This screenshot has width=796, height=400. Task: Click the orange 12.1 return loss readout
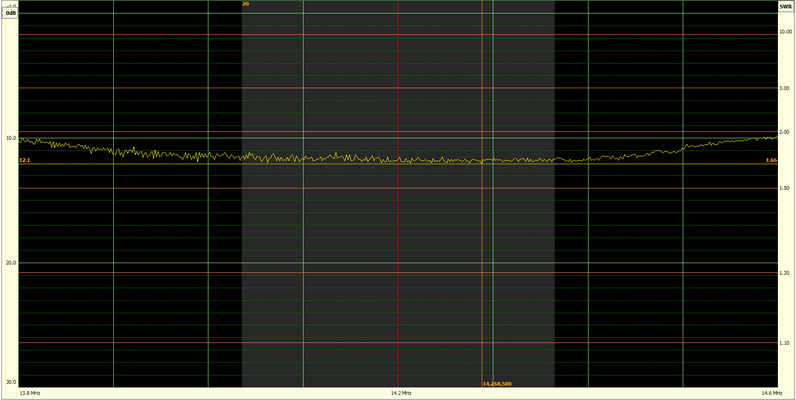[25, 160]
